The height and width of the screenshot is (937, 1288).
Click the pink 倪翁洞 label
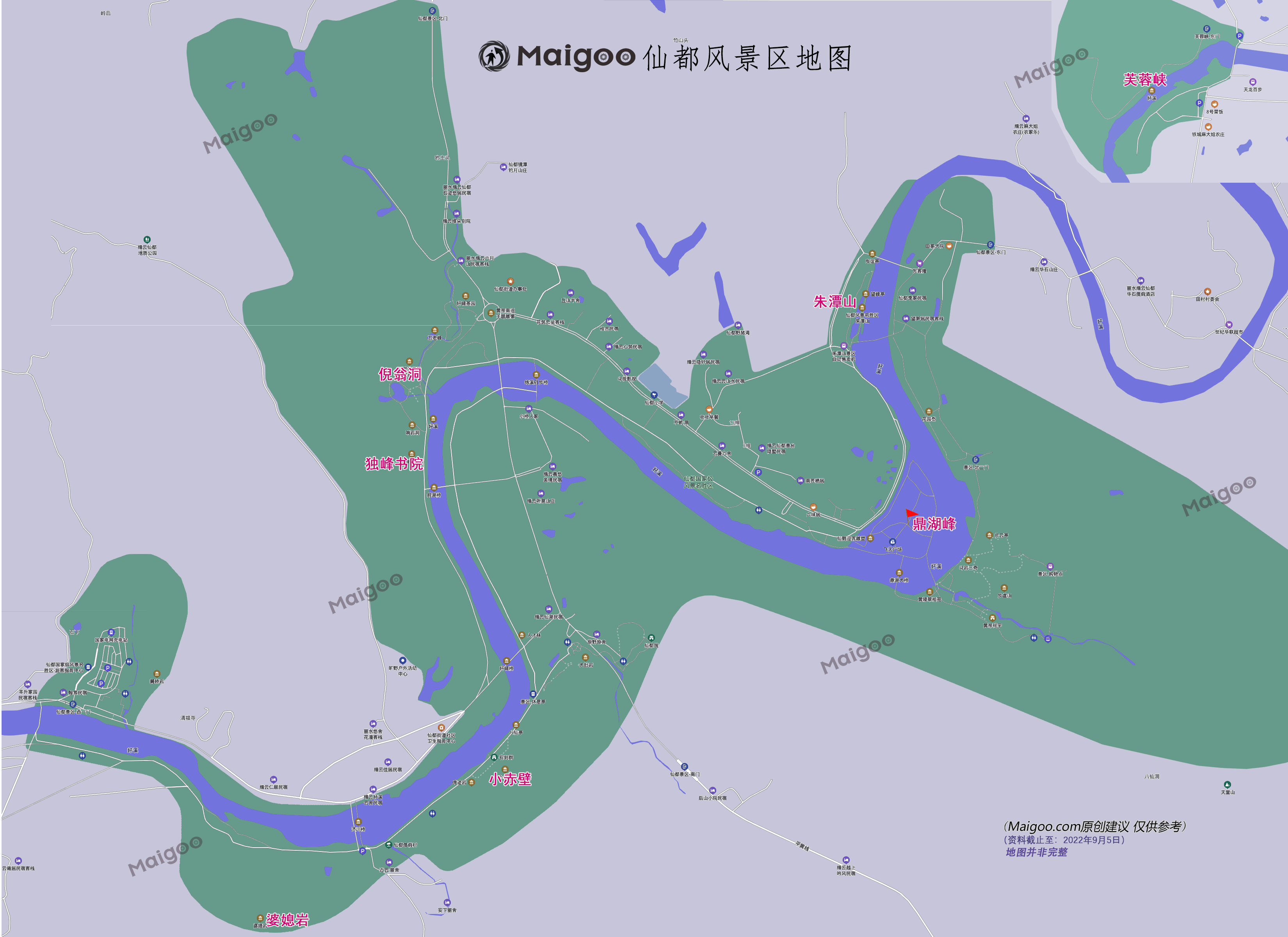pos(400,374)
